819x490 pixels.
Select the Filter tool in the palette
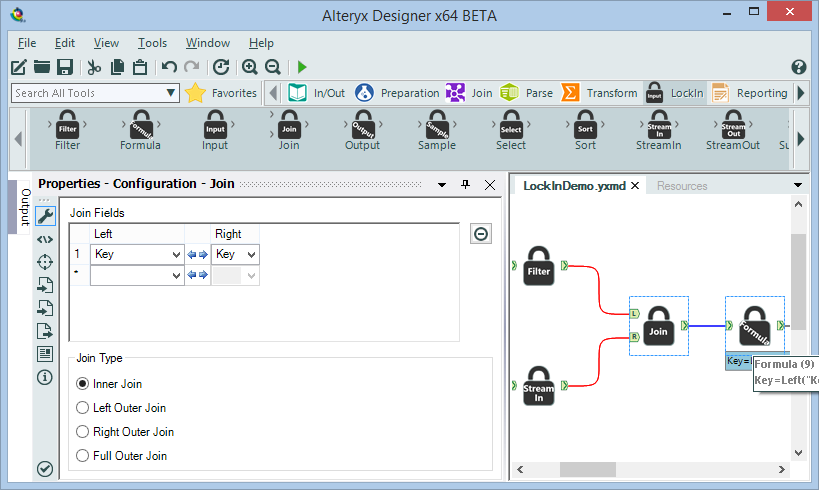pos(68,128)
